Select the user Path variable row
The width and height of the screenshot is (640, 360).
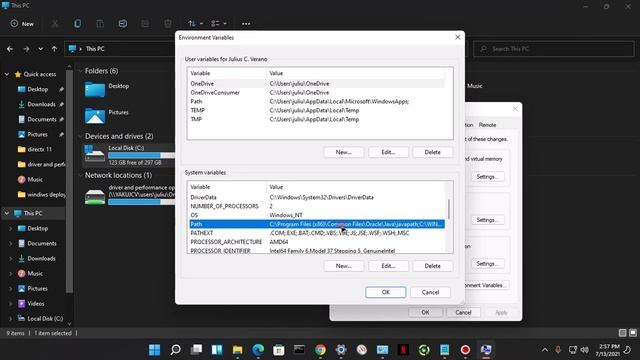pos(317,102)
